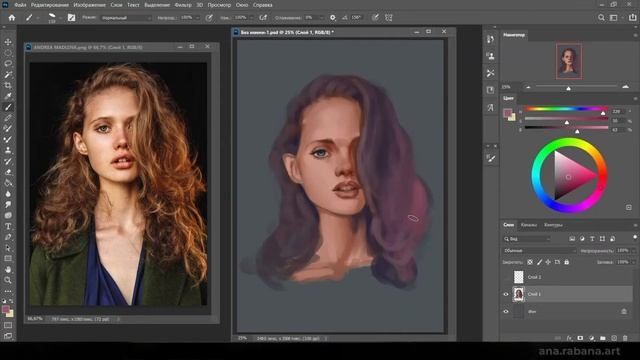
Task: Click the share icon in top-right corner
Action: [632, 18]
